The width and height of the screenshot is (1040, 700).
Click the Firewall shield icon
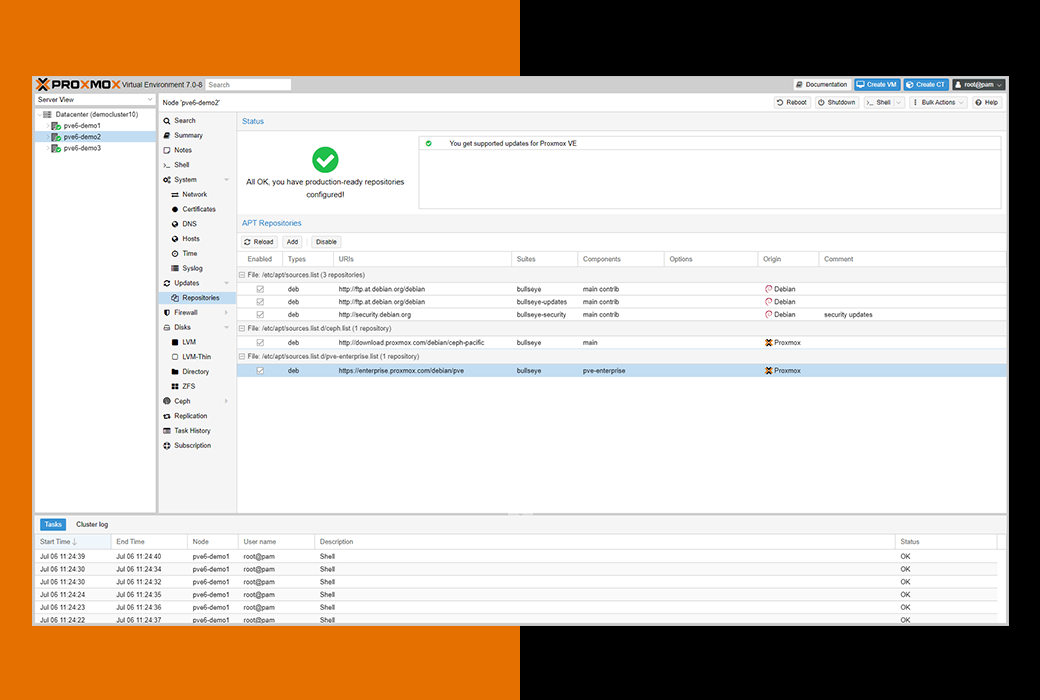pyautogui.click(x=166, y=313)
